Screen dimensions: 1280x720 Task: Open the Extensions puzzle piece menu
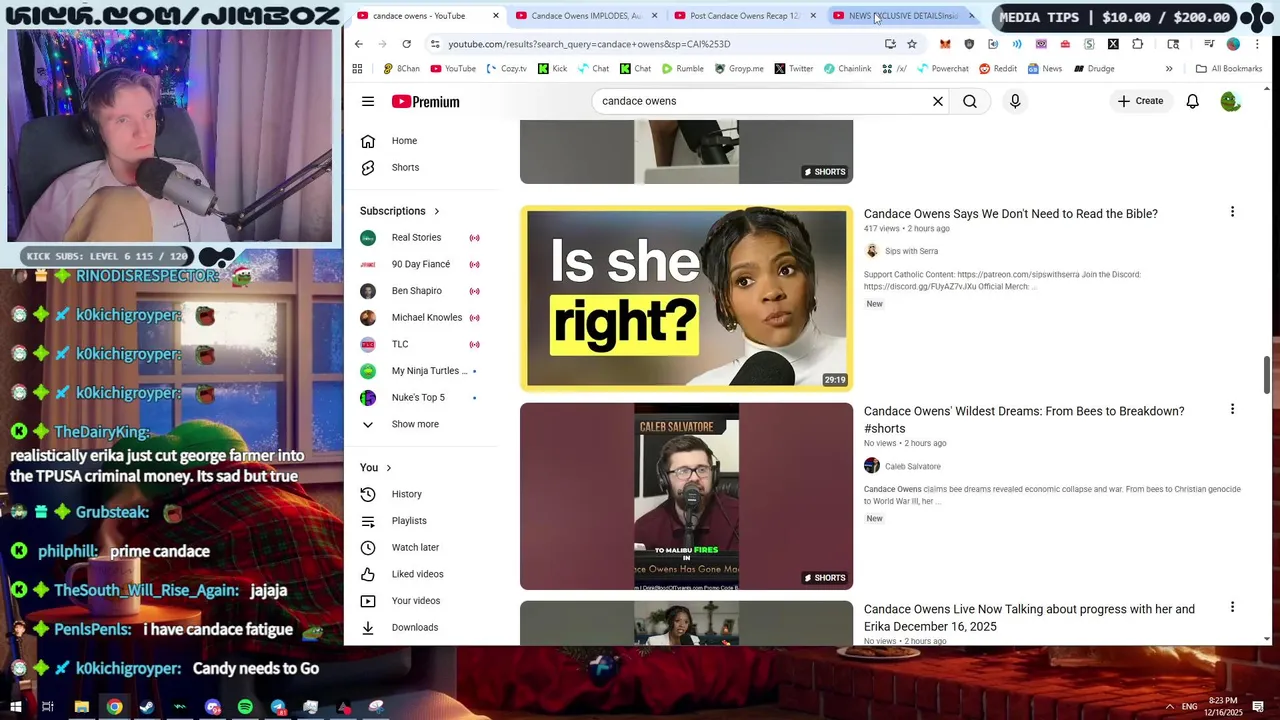[x=1137, y=44]
